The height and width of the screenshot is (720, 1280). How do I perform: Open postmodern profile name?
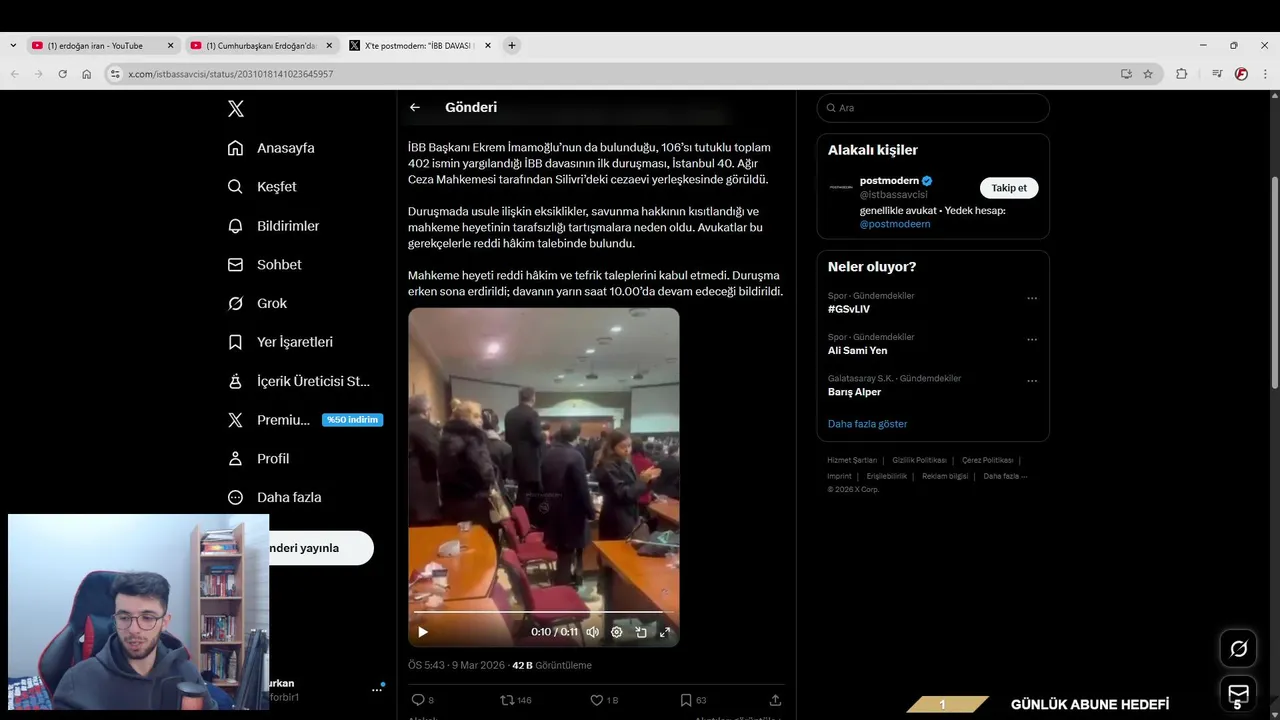(889, 180)
